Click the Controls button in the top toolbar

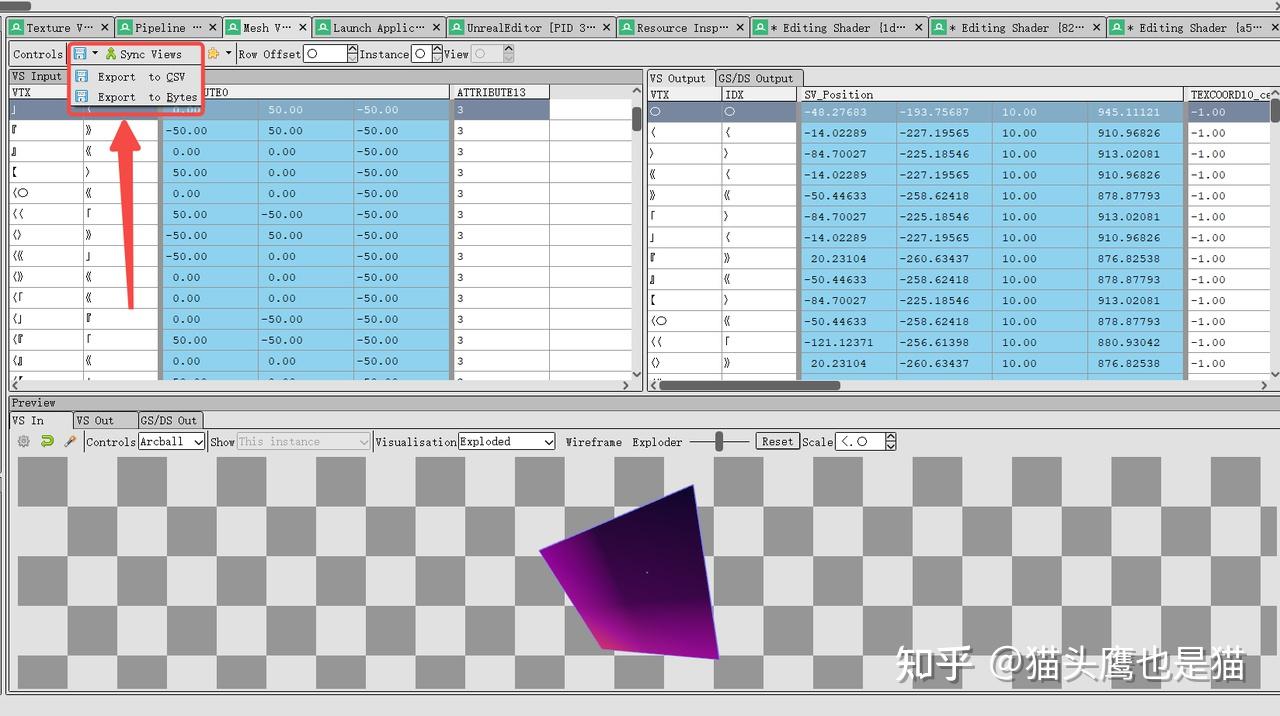[x=37, y=54]
